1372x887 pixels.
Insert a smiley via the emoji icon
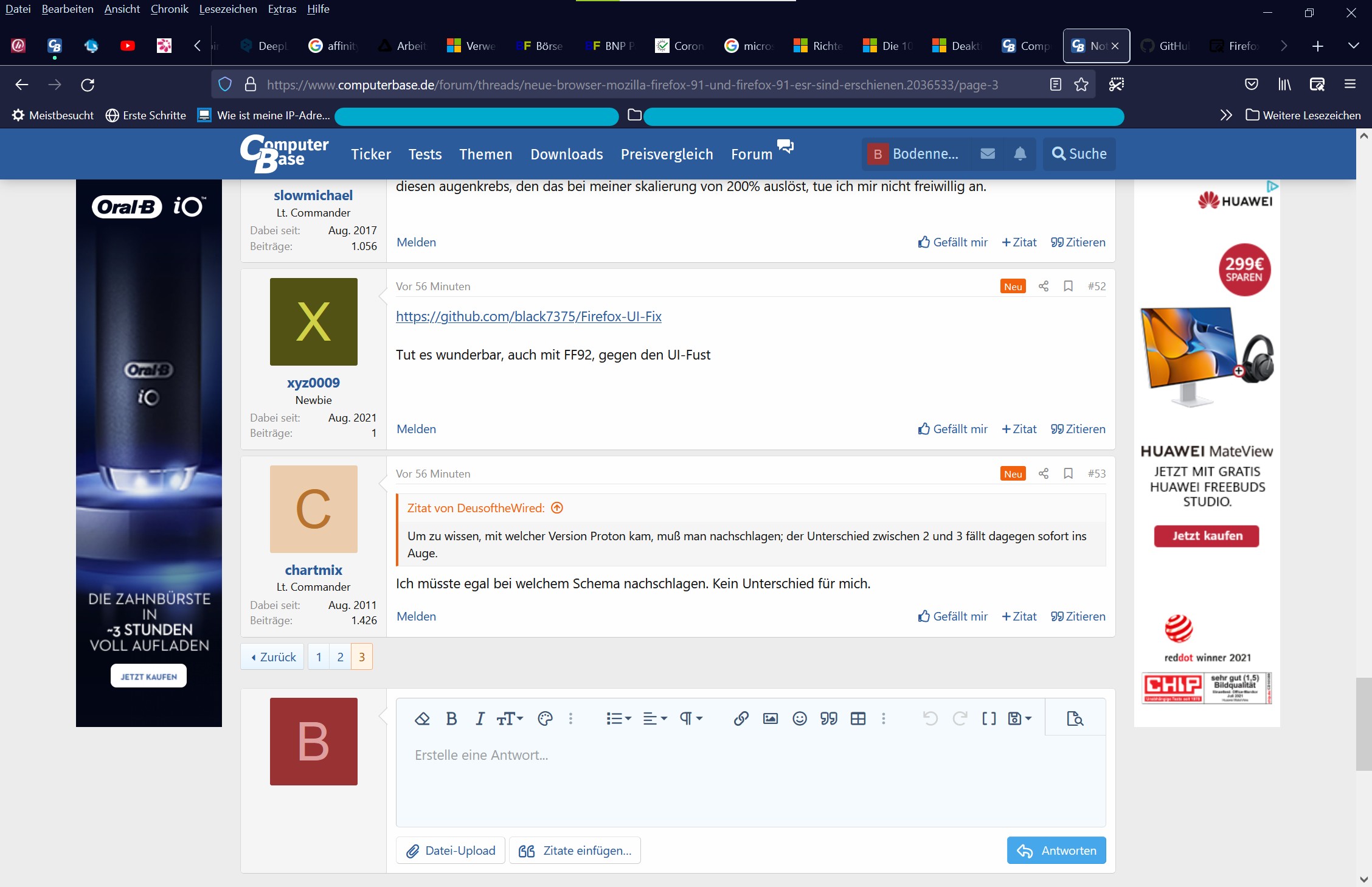pyautogui.click(x=800, y=718)
